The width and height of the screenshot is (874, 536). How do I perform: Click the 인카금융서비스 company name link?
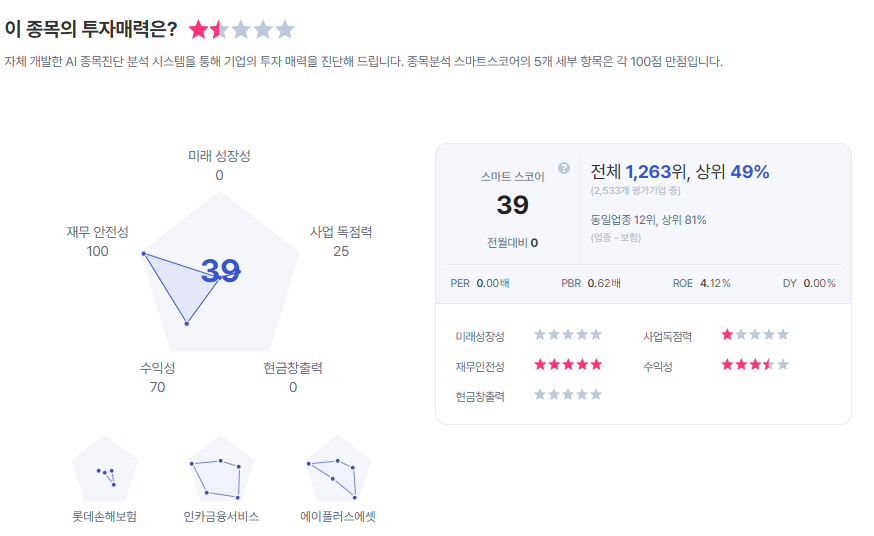[x=221, y=517]
